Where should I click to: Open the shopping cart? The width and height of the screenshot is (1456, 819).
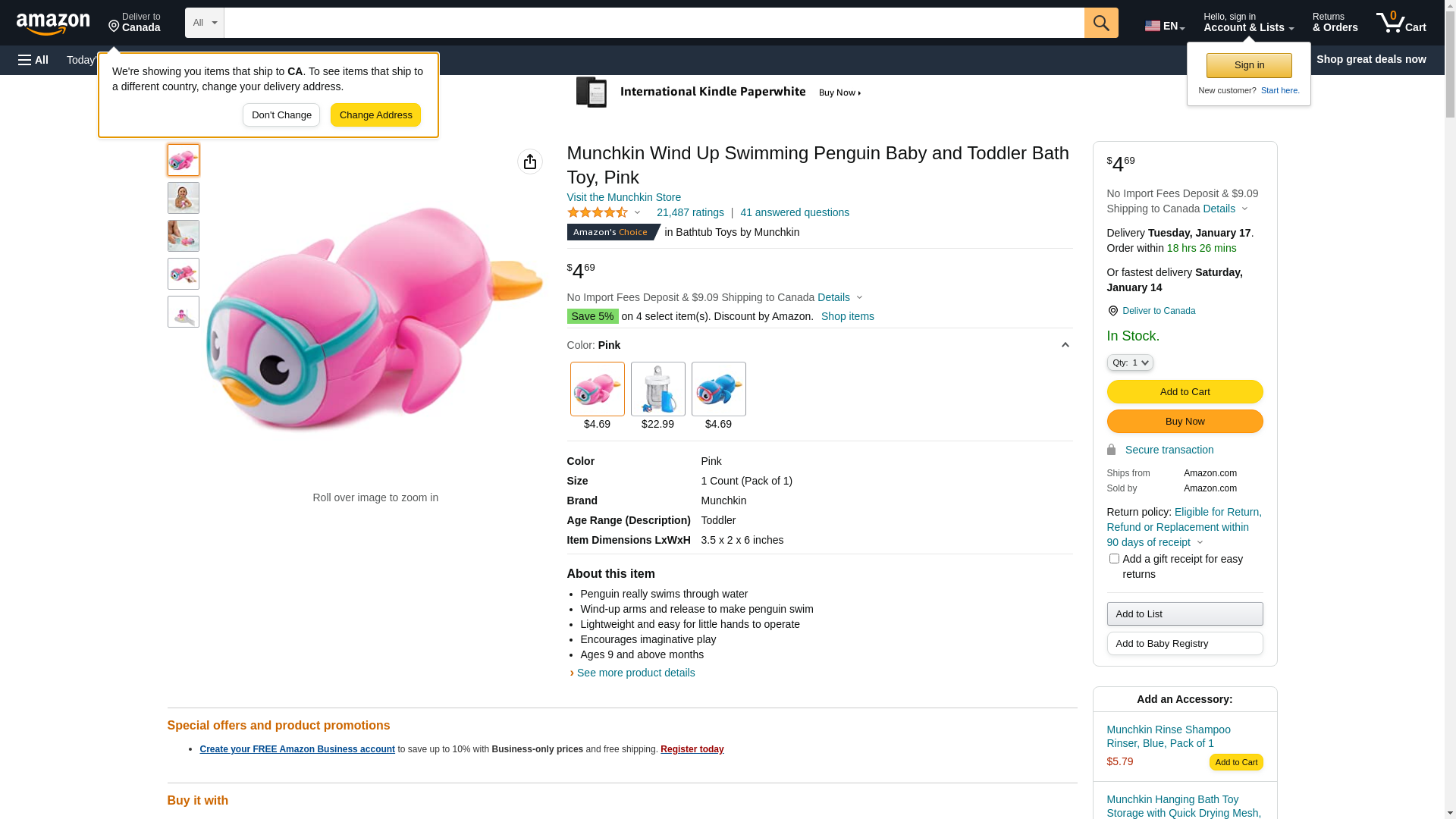click(1401, 23)
